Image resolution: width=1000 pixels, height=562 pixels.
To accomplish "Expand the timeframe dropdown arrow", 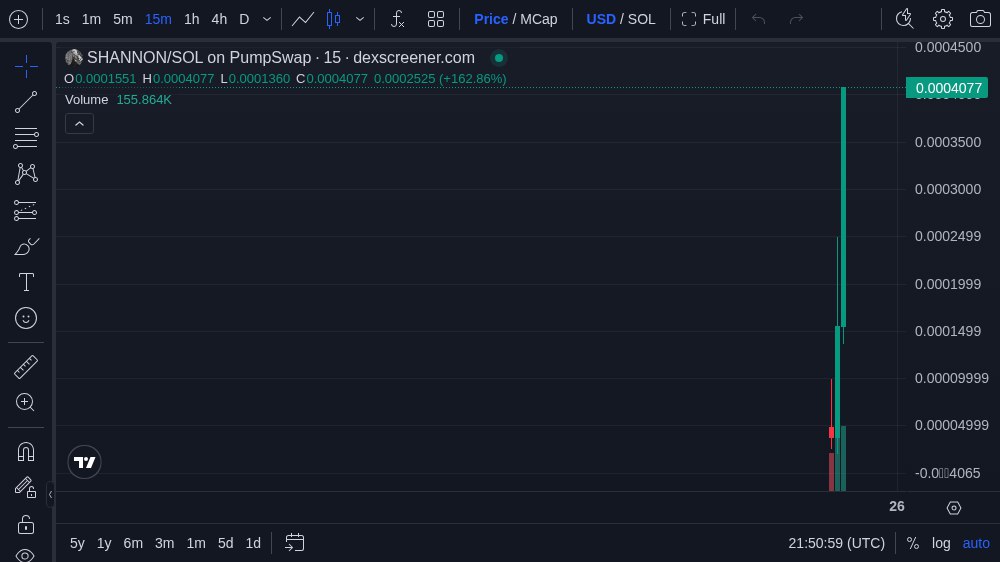I will [x=267, y=19].
